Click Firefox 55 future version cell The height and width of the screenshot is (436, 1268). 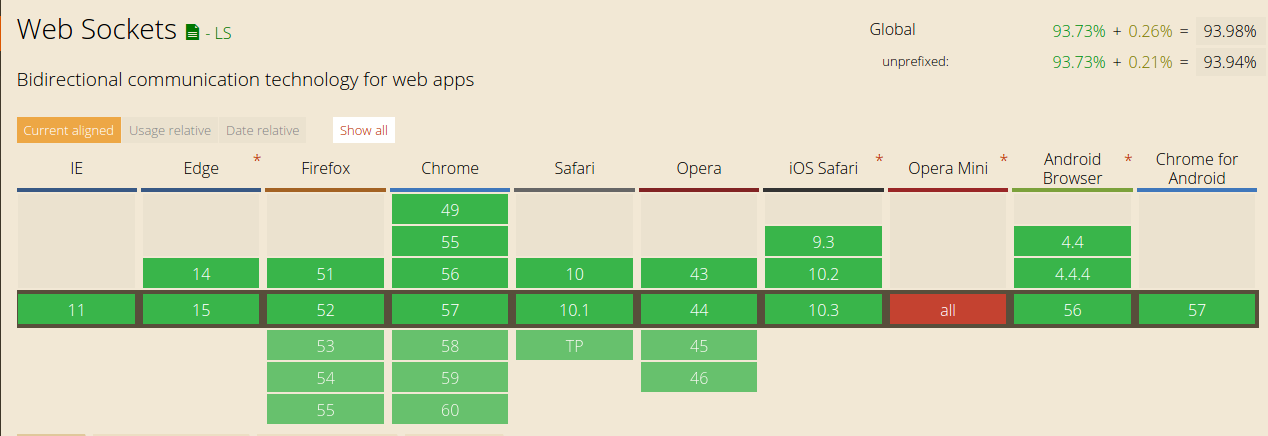[326, 409]
